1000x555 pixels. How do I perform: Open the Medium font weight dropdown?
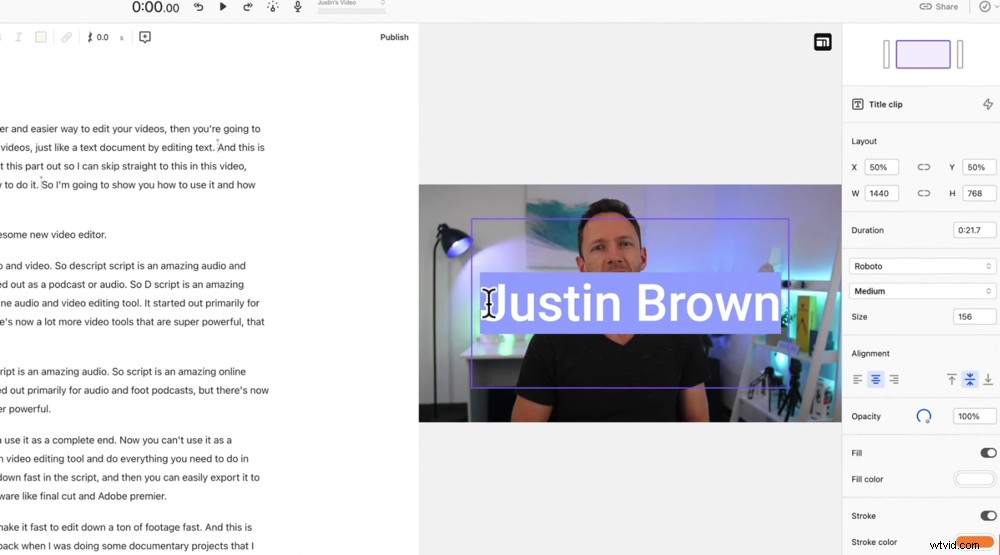click(x=922, y=291)
